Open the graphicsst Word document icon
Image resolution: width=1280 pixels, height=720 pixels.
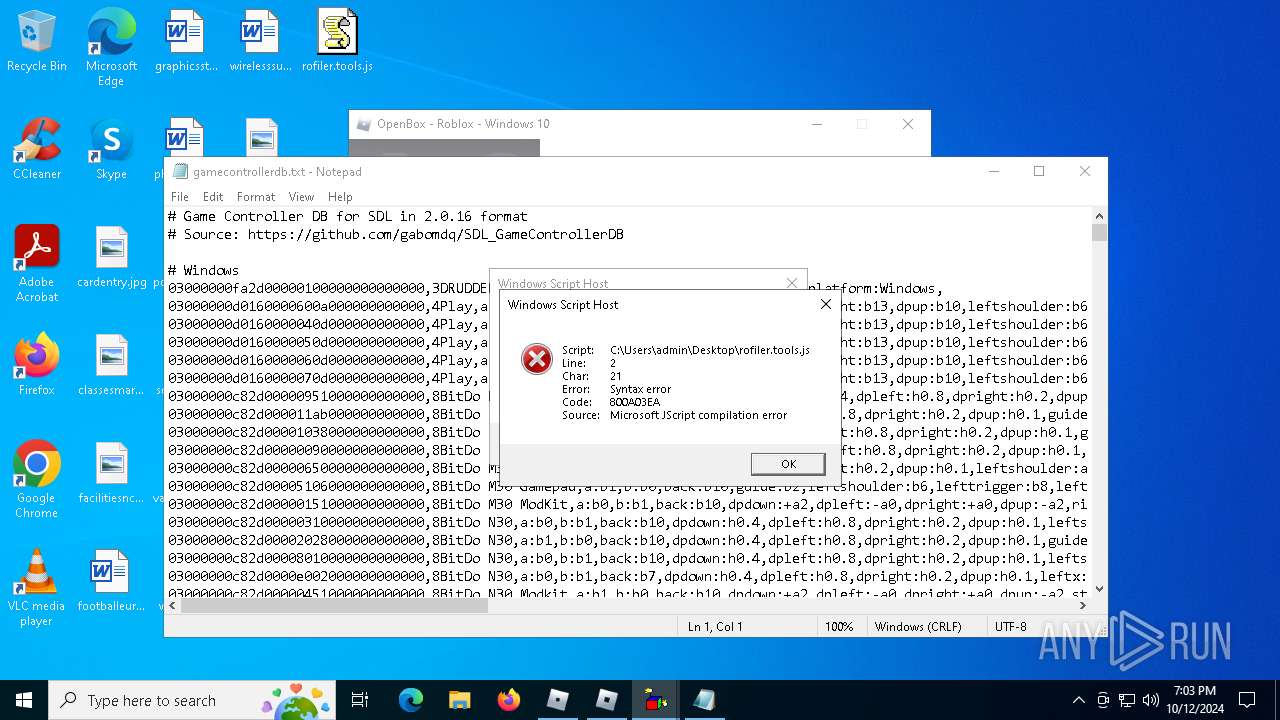click(185, 42)
